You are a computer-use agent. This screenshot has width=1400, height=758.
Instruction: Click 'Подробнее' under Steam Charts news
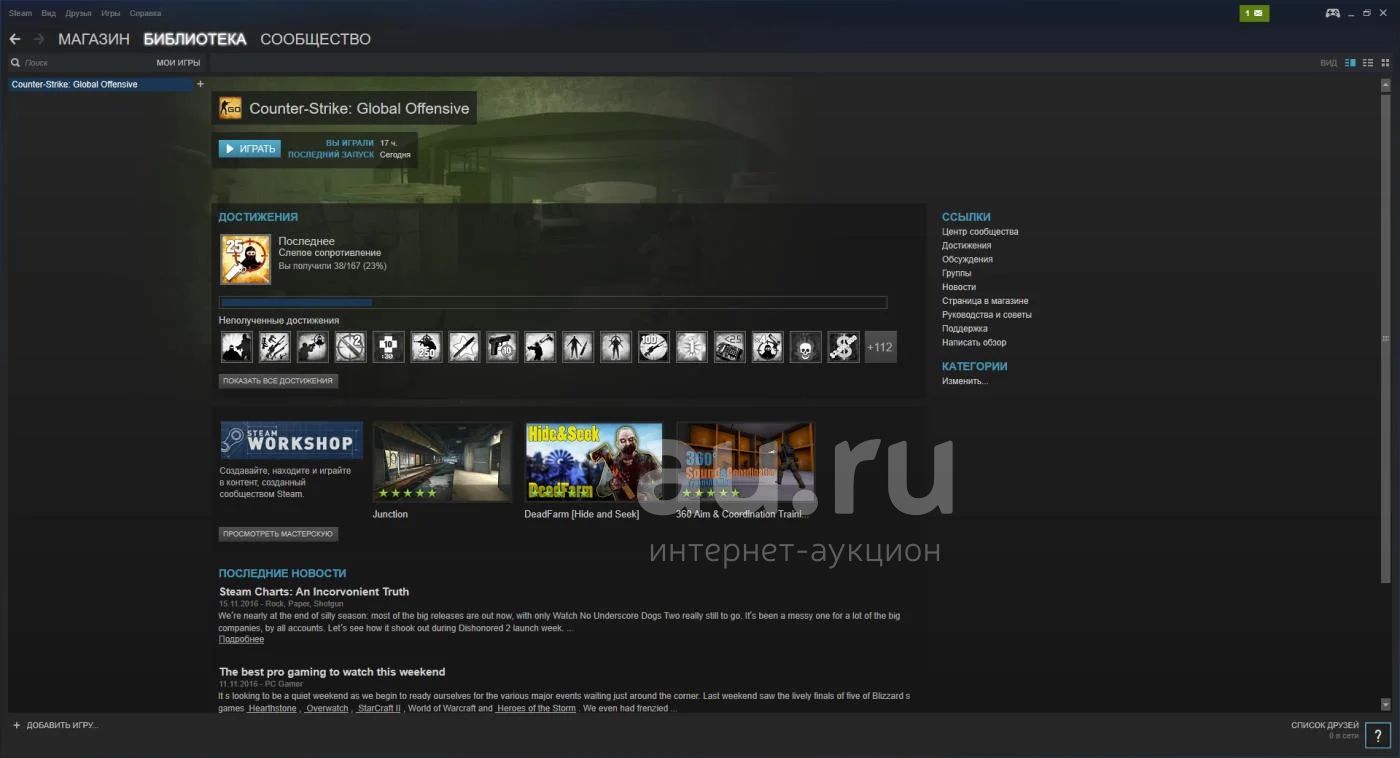tap(241, 639)
